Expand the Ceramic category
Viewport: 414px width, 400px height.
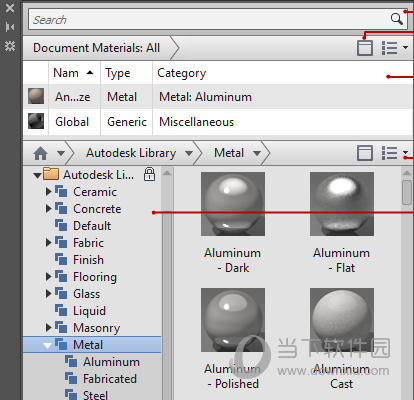tap(49, 191)
